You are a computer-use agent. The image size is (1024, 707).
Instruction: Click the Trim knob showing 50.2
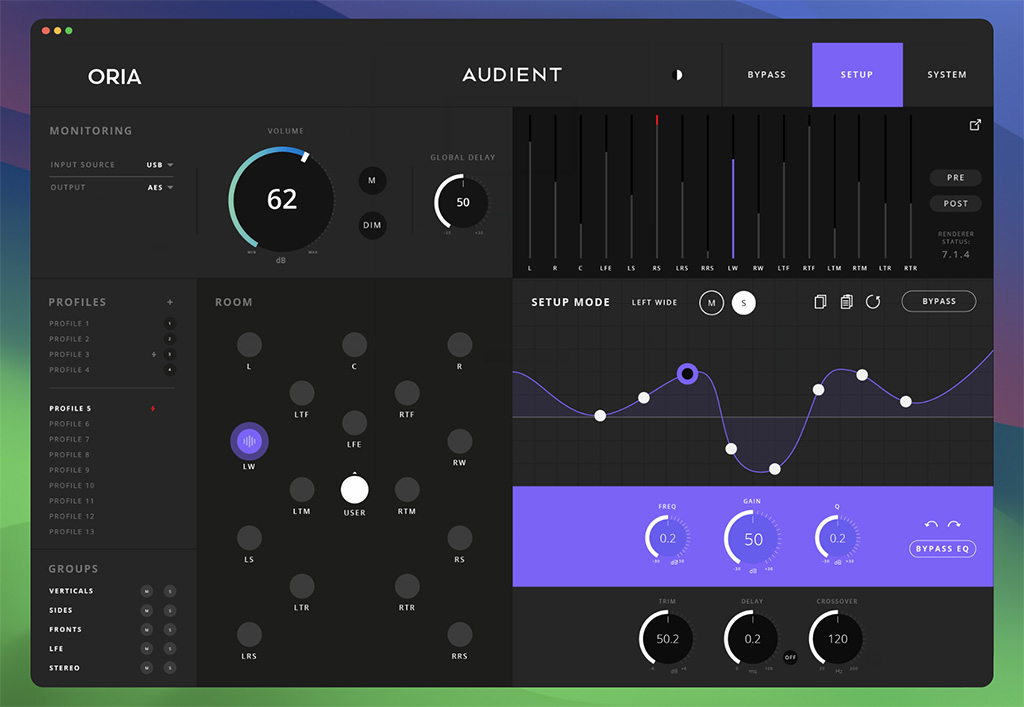coord(667,639)
